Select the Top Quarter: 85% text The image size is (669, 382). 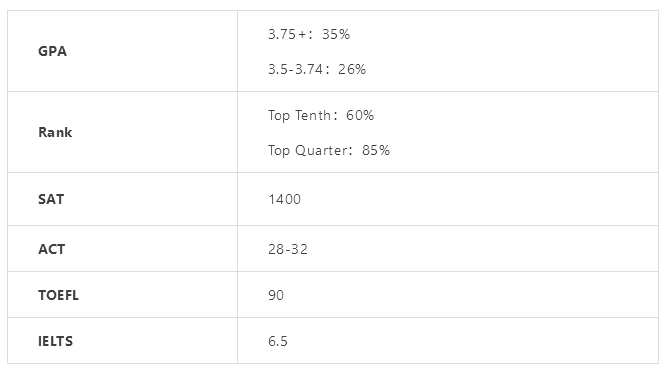point(329,151)
